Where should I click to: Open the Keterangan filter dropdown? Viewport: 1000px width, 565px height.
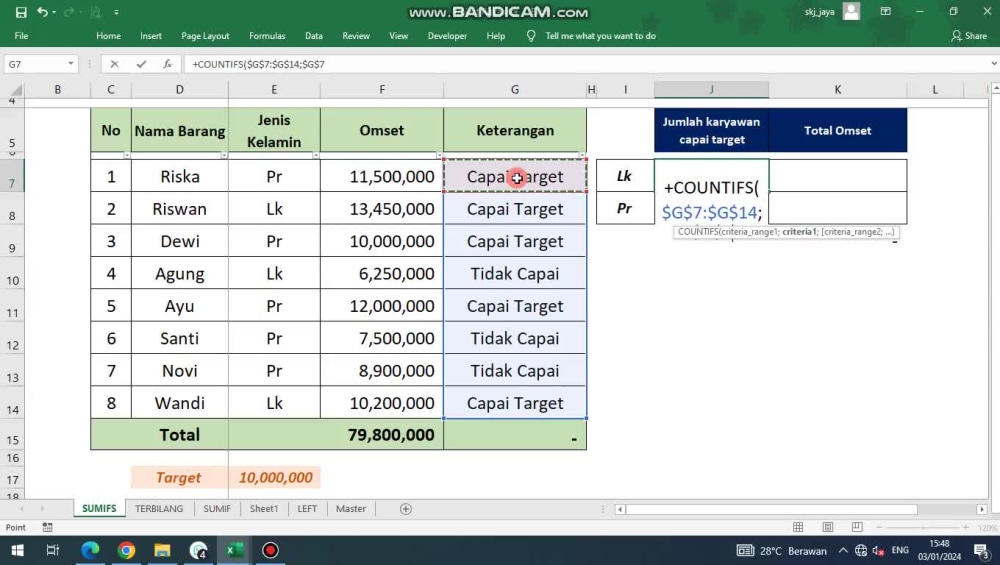(581, 156)
